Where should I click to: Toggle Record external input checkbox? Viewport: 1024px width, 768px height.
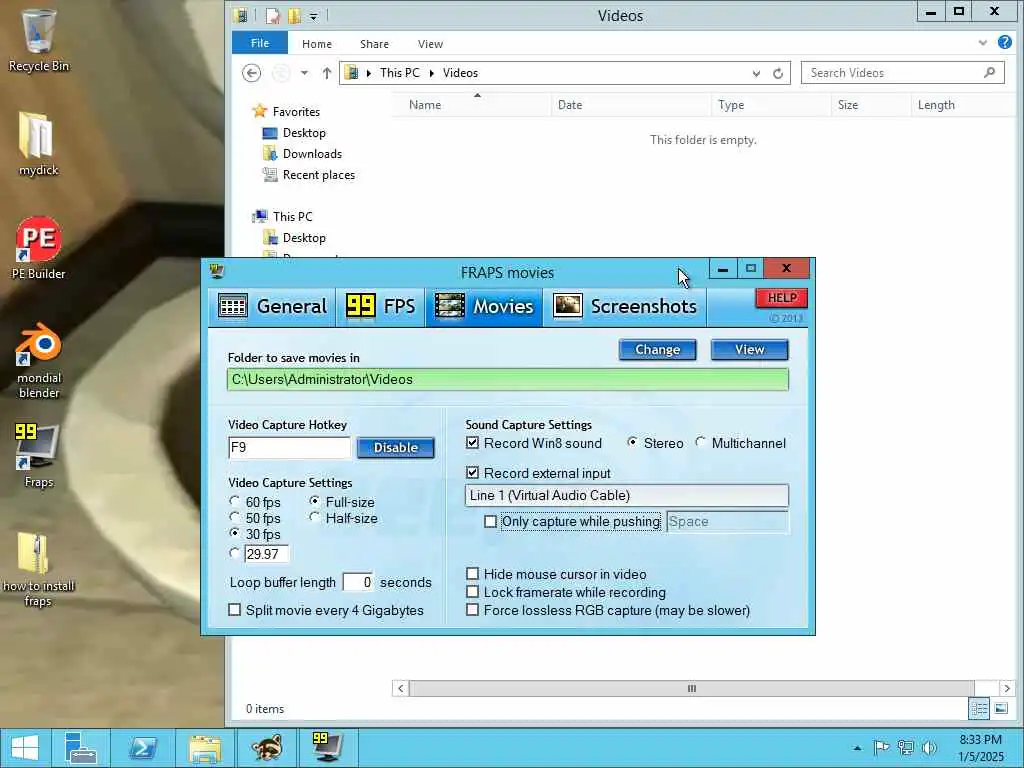click(473, 472)
